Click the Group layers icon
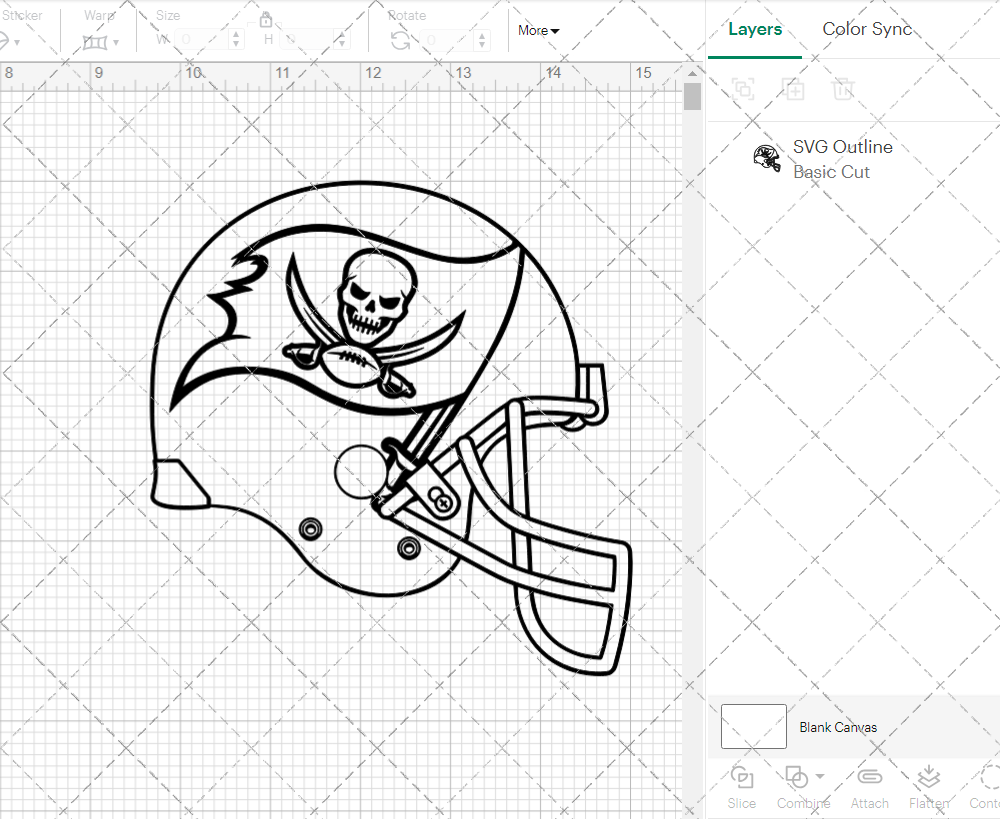This screenshot has height=819, width=1000. tap(742, 89)
